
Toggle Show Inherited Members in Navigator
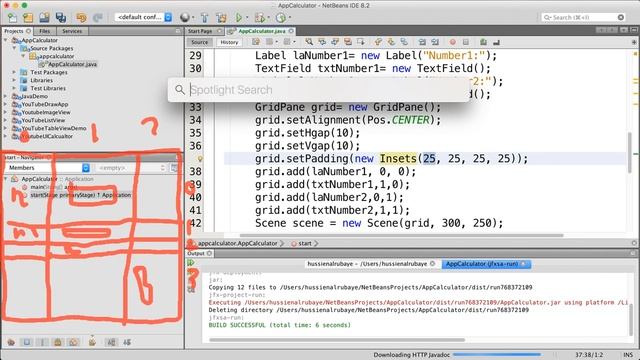(11, 342)
